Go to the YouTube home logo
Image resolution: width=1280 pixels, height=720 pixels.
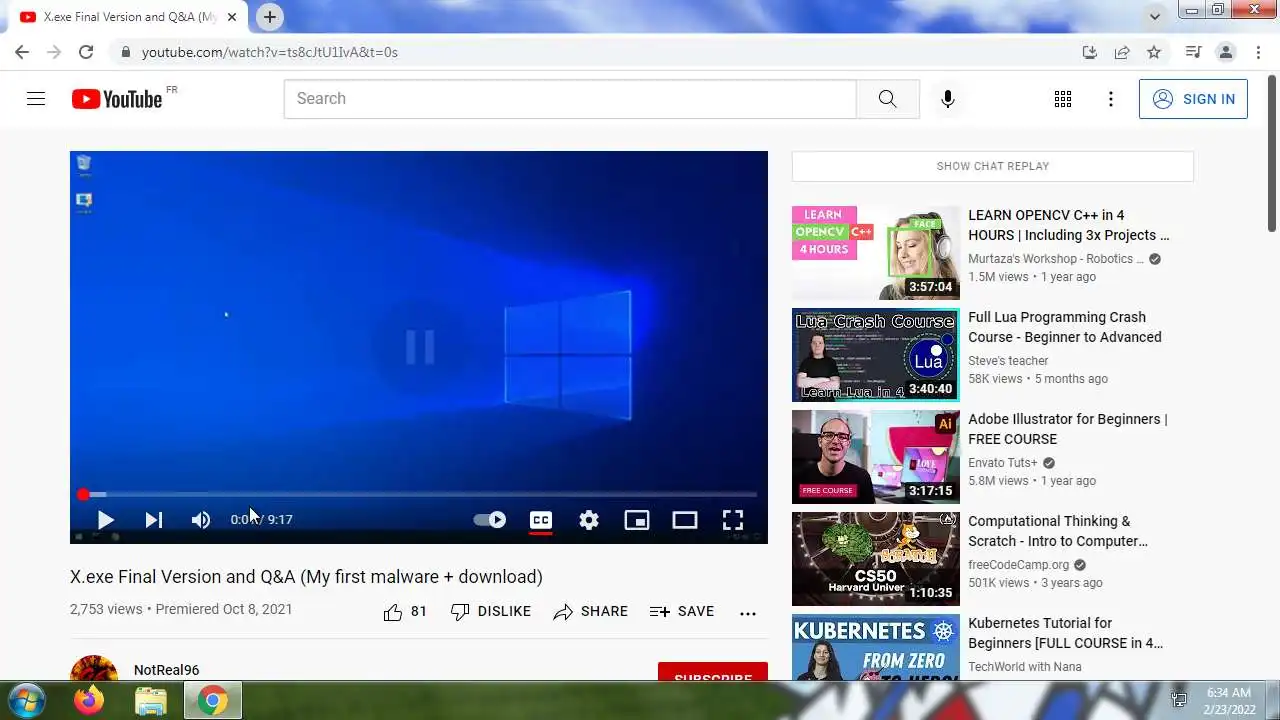[x=117, y=99]
